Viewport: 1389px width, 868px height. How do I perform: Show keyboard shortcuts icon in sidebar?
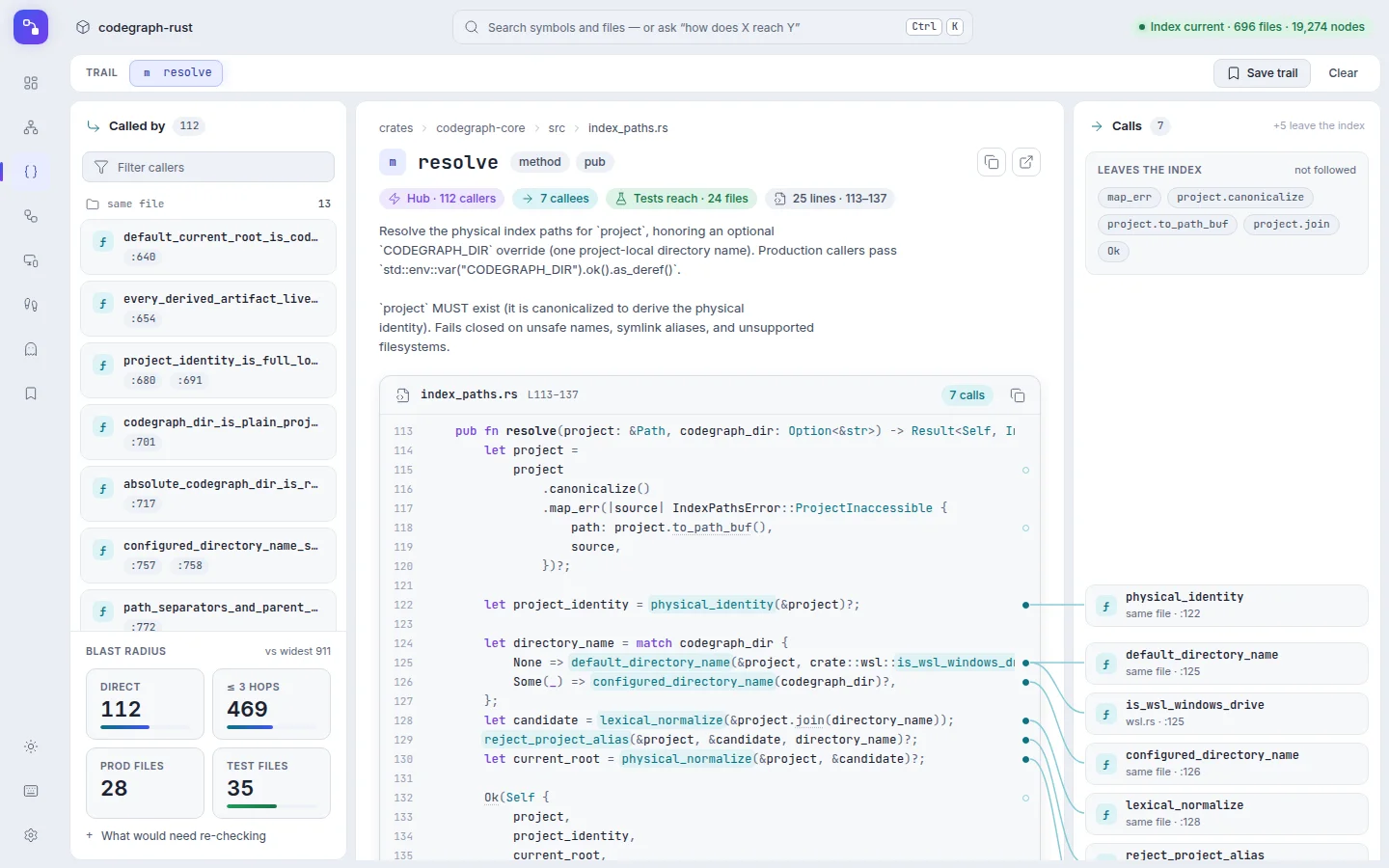[x=31, y=791]
